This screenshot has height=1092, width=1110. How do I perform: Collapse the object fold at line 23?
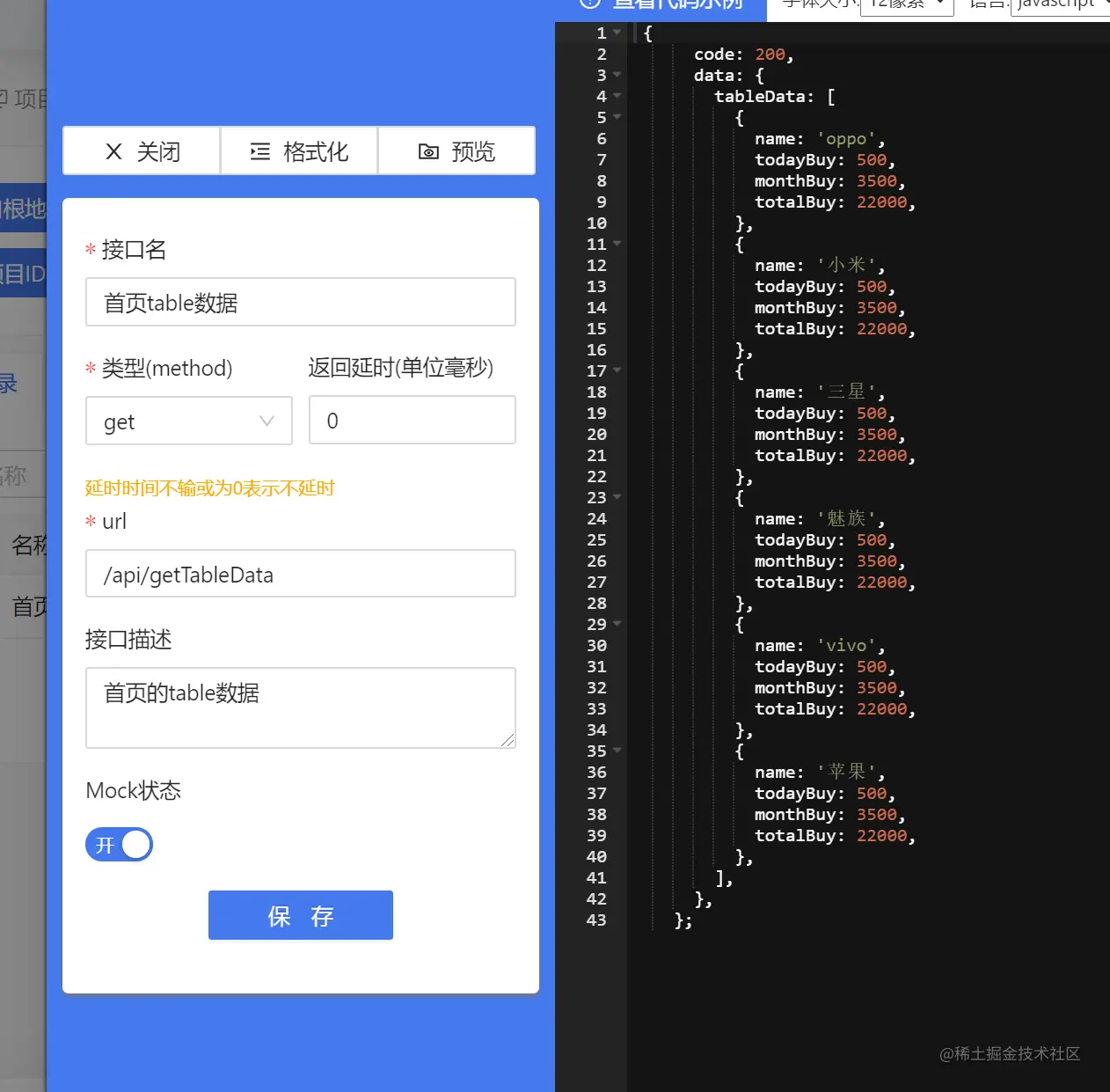617,497
